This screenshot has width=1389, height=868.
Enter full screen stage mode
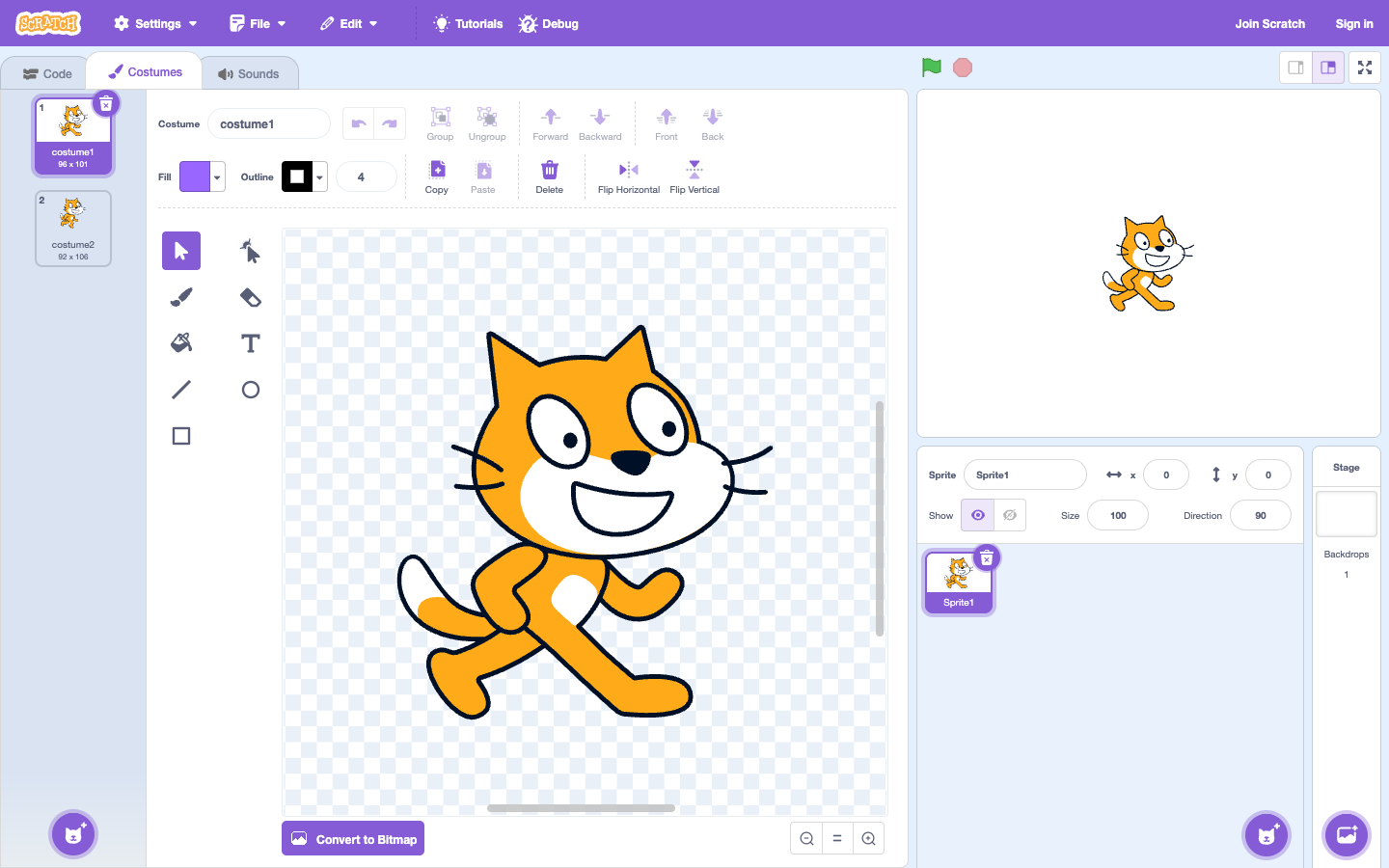1365,68
